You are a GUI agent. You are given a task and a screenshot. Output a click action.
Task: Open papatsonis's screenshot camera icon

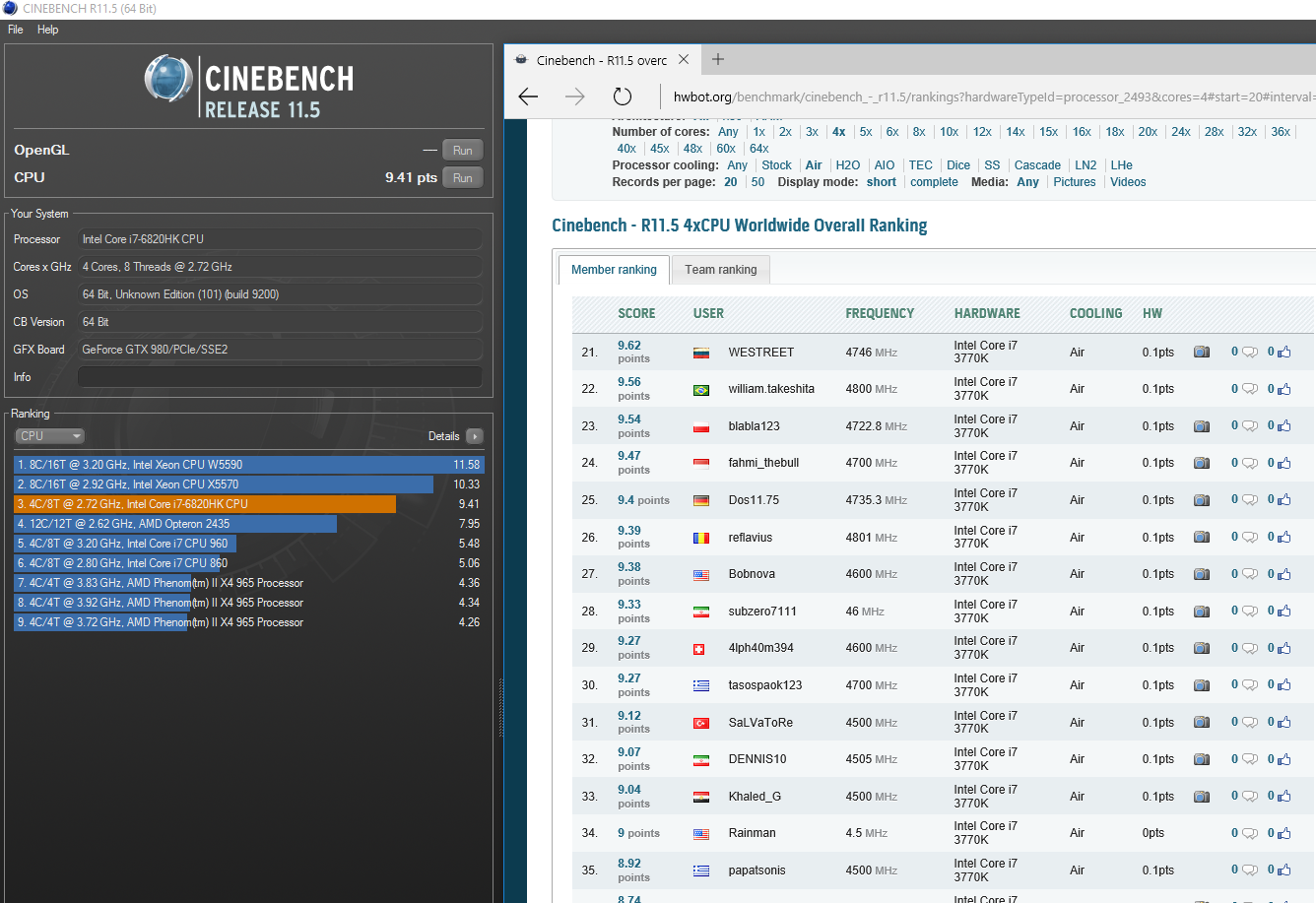click(x=1202, y=871)
